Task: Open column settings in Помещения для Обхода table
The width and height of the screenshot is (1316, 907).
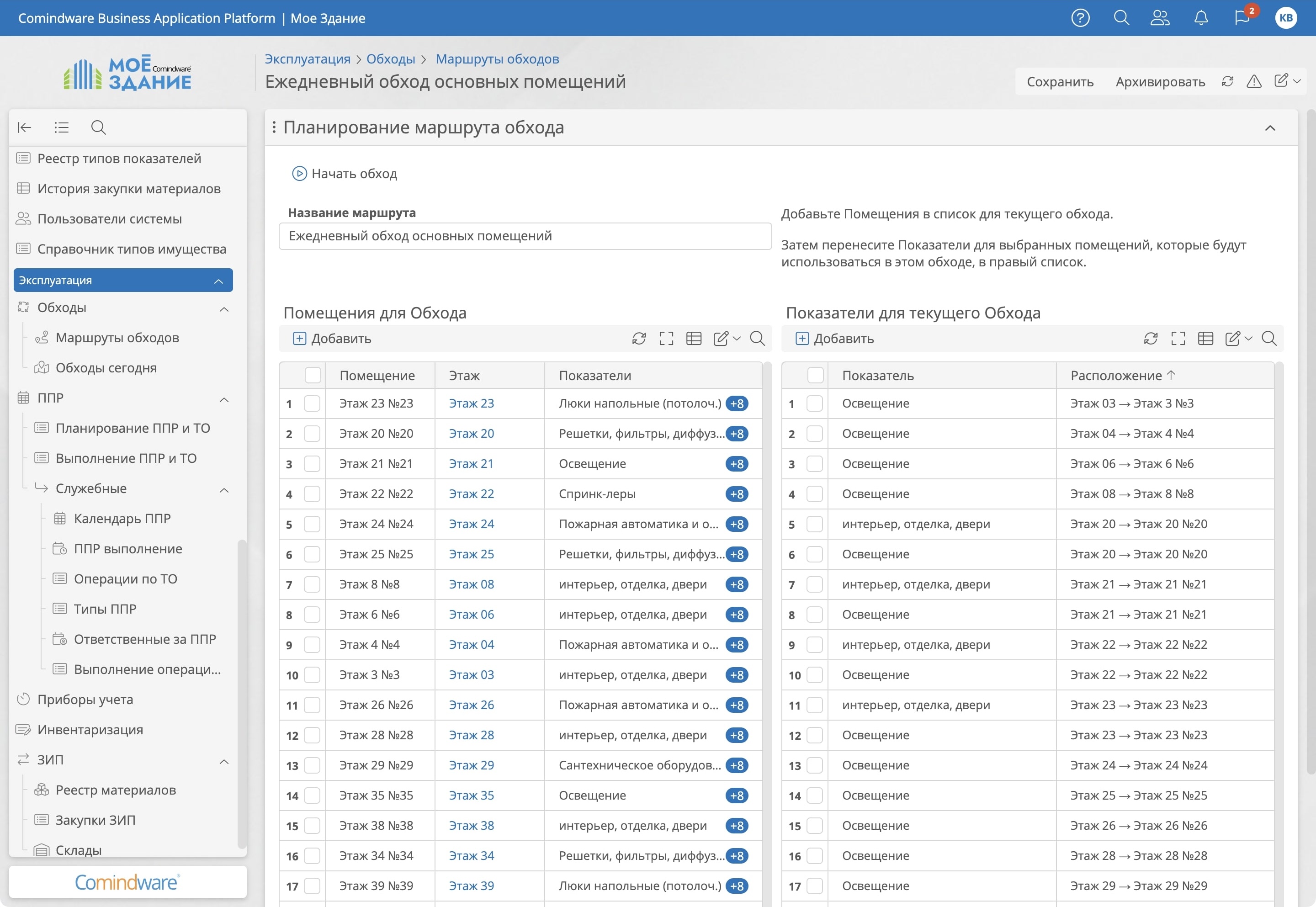Action: pyautogui.click(x=694, y=339)
